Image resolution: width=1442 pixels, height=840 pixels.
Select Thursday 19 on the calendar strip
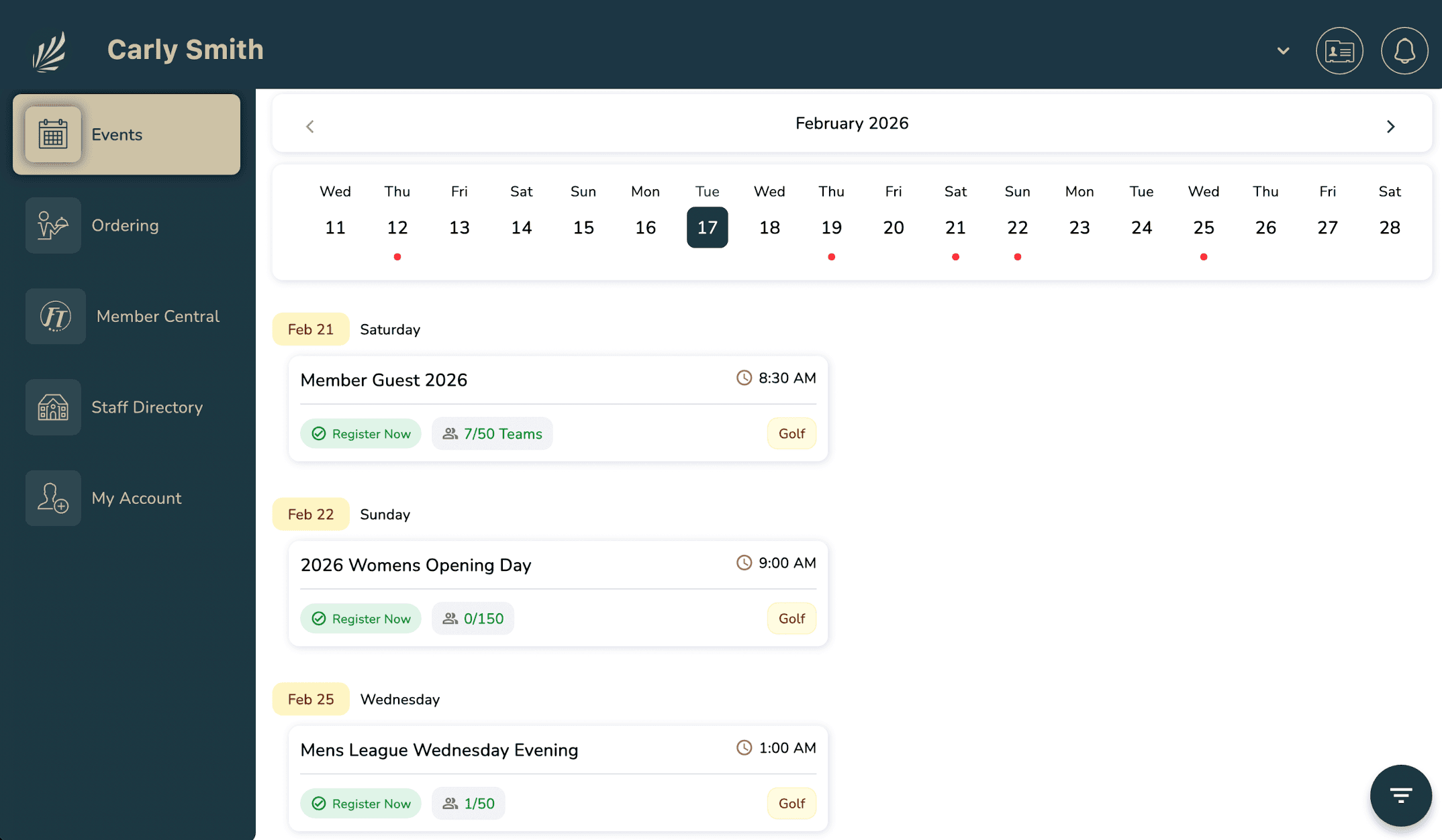tap(831, 227)
